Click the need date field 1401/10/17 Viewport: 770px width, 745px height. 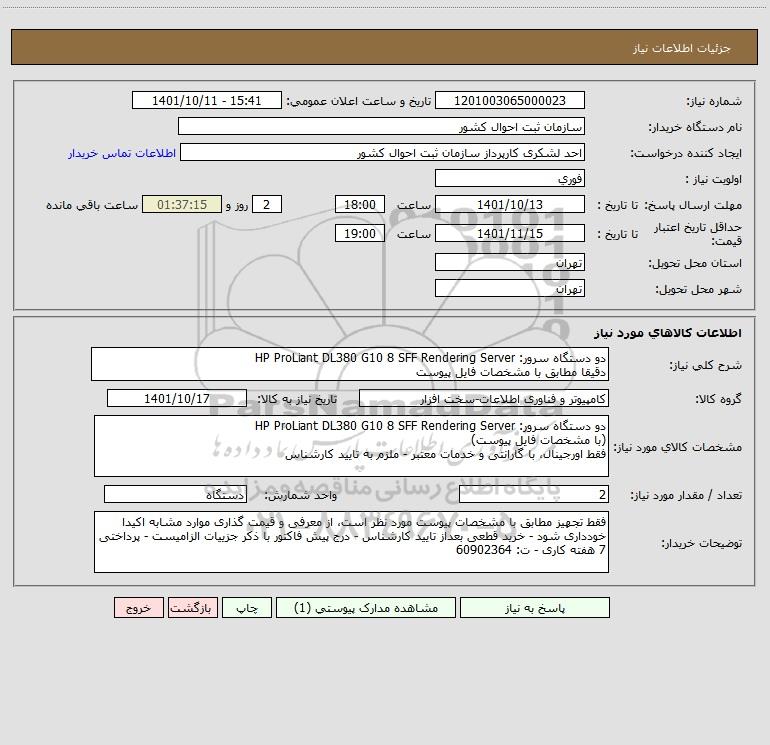click(177, 398)
